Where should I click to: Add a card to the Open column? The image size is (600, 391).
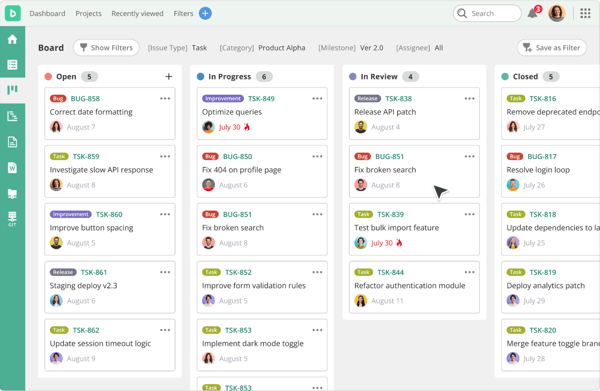click(x=168, y=77)
